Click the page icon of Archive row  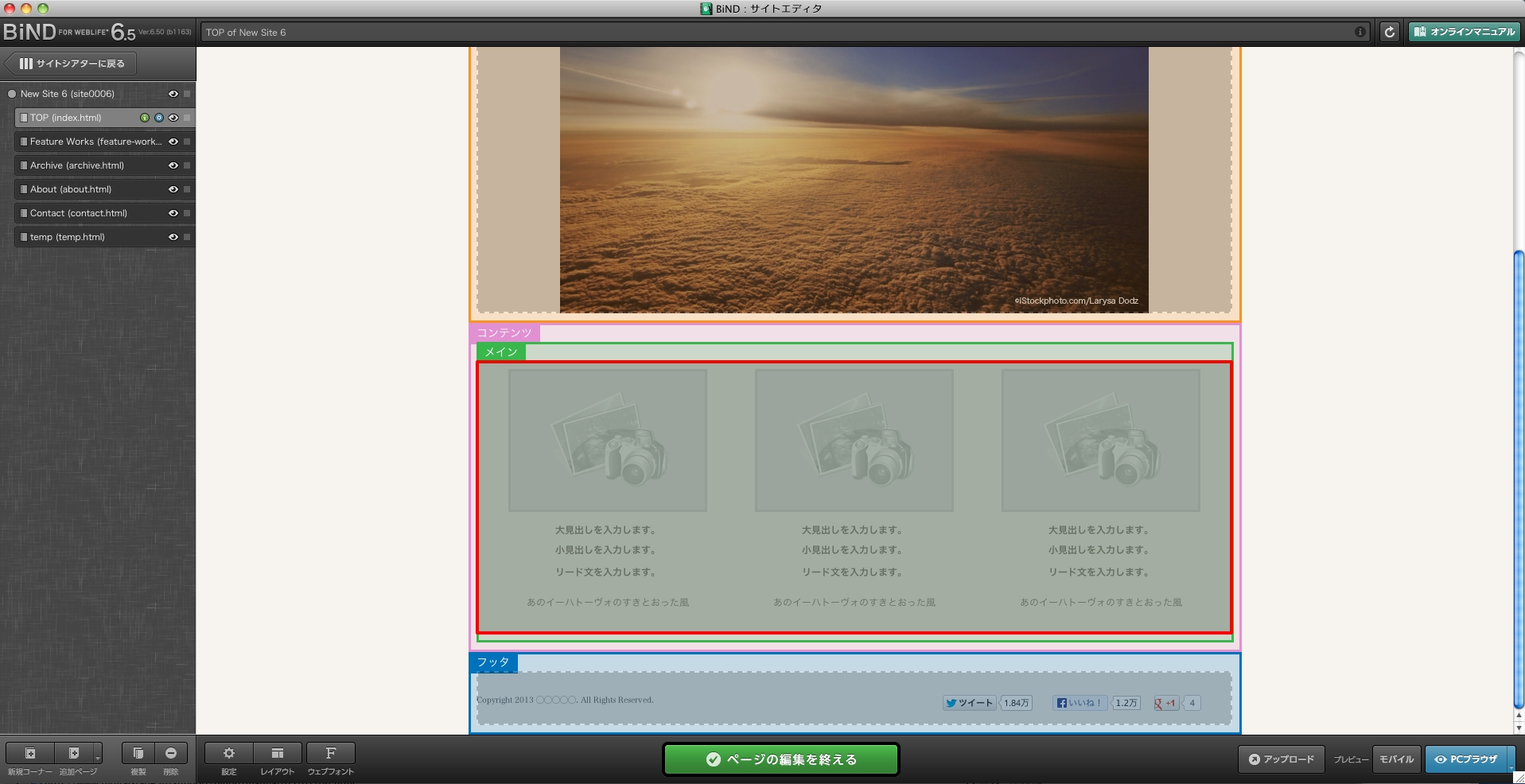[24, 165]
